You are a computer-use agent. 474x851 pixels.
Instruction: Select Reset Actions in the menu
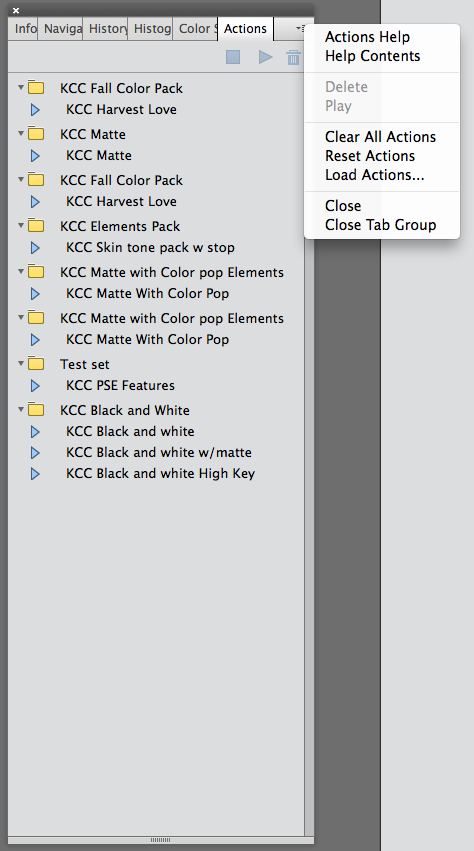370,156
